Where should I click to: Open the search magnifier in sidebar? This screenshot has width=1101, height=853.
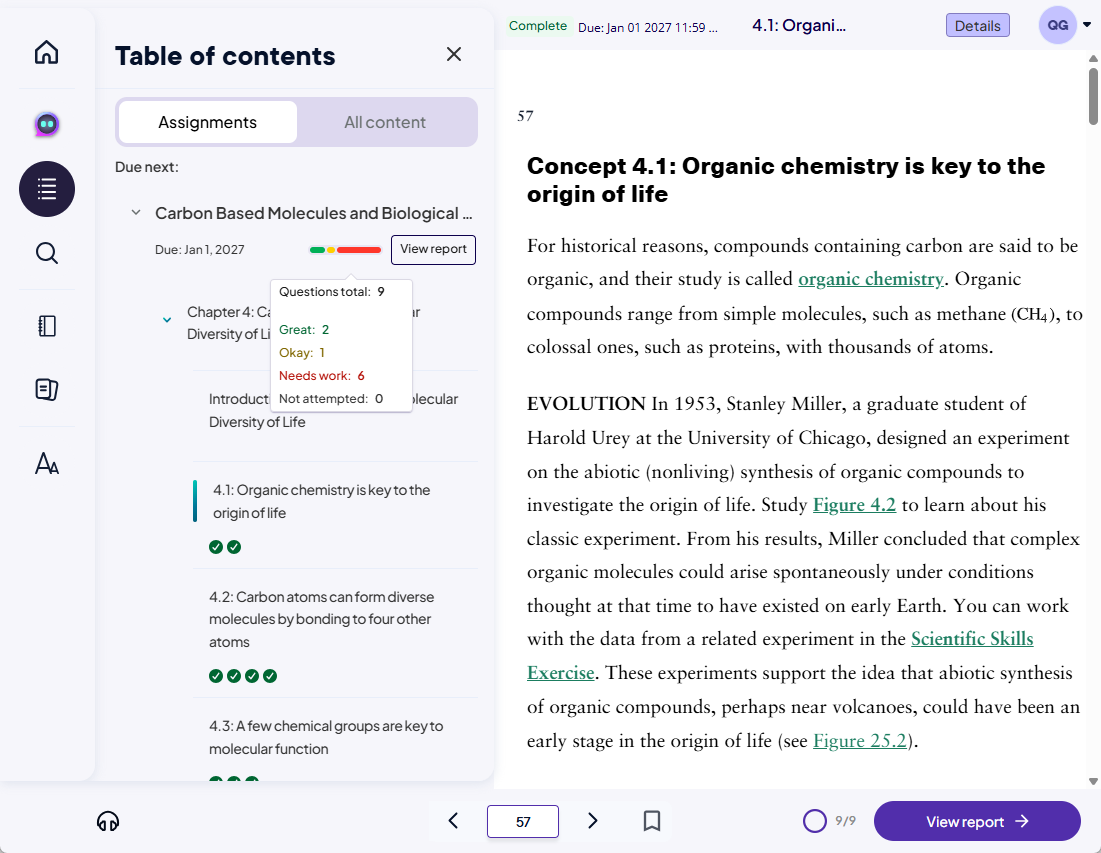(x=47, y=253)
